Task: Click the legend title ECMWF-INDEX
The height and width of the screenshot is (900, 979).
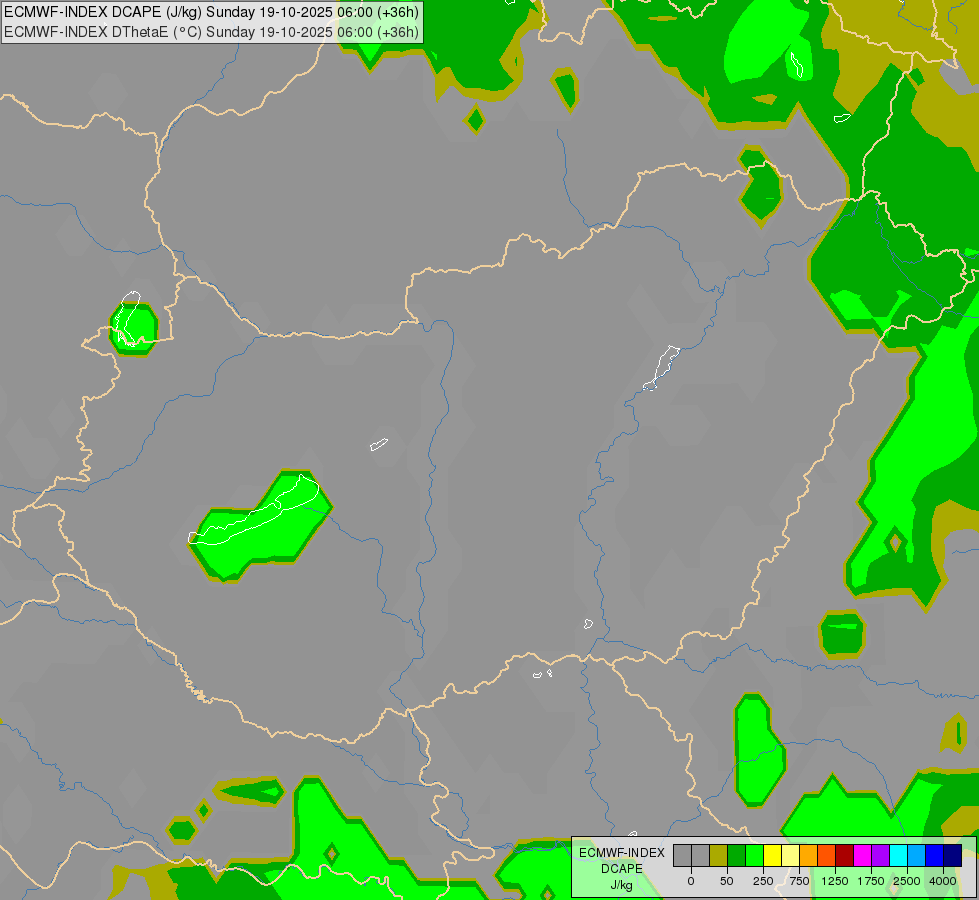Action: pos(622,853)
